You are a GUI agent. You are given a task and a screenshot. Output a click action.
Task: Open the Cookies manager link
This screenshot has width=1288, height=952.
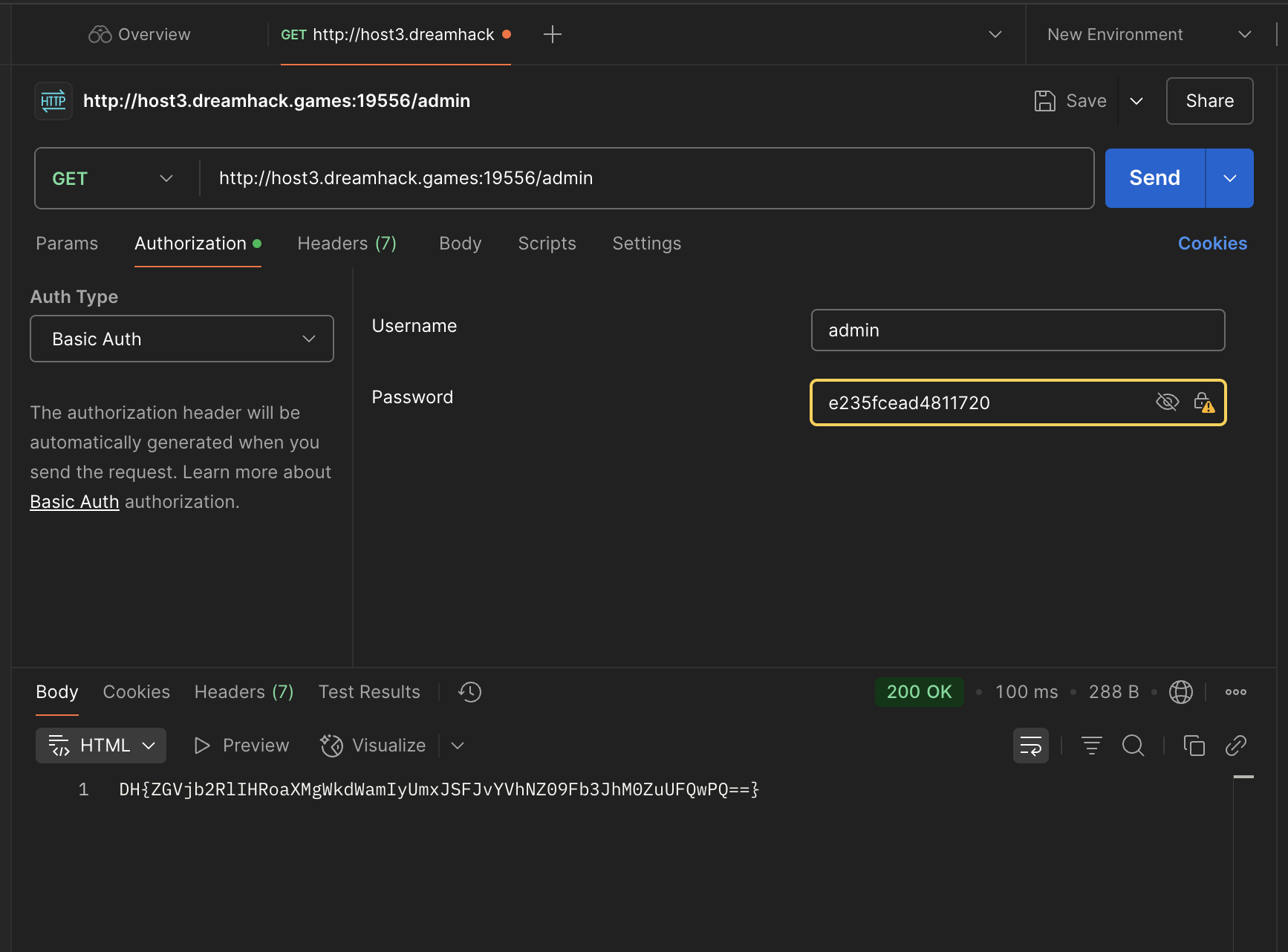pos(1212,244)
